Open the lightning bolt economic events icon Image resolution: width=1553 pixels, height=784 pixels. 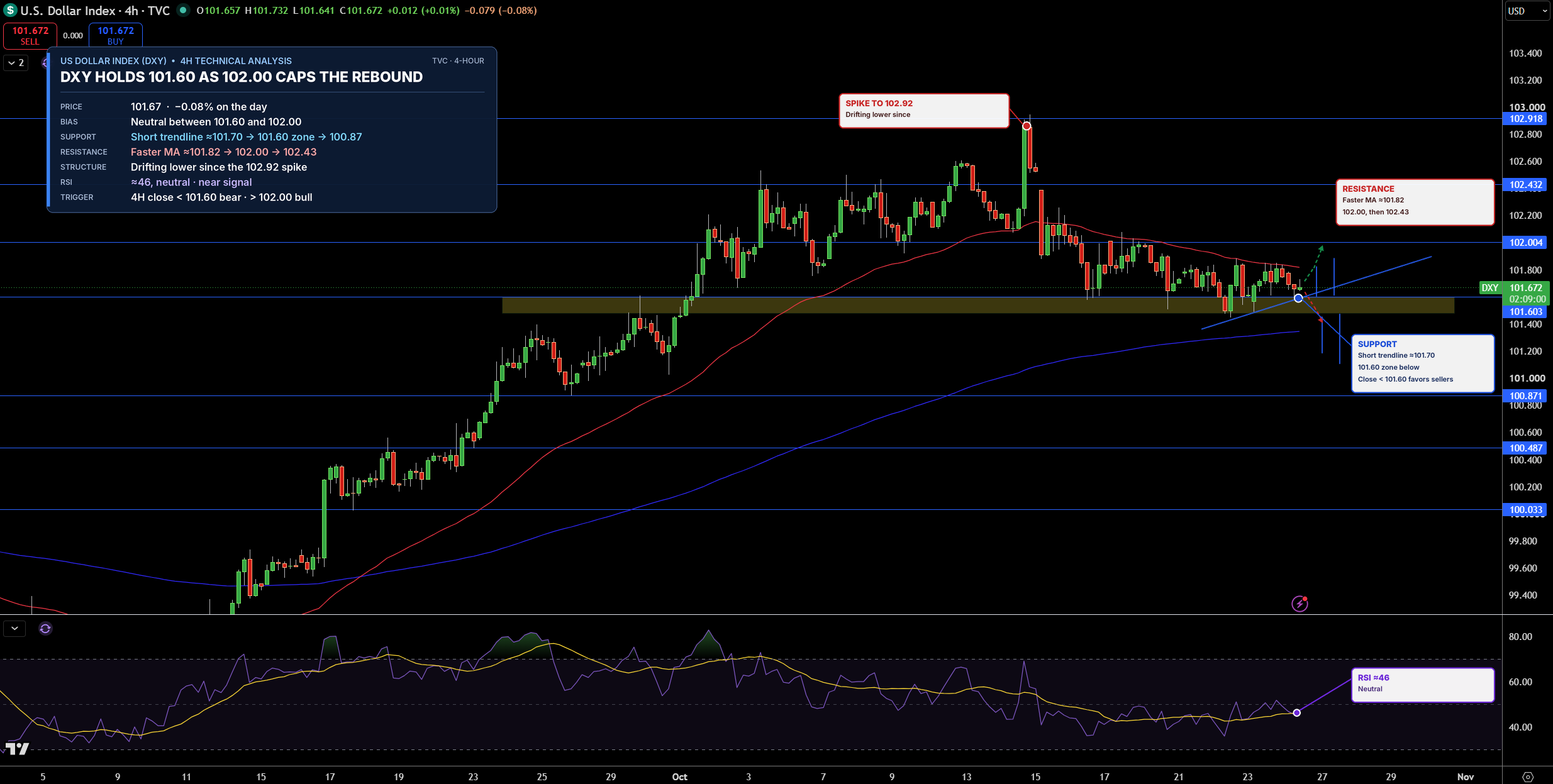point(1300,604)
